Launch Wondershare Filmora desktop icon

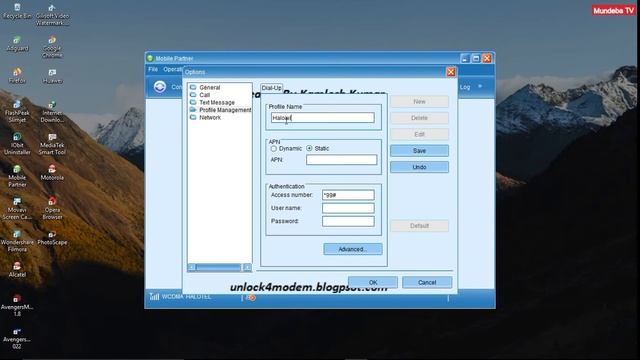coord(17,240)
